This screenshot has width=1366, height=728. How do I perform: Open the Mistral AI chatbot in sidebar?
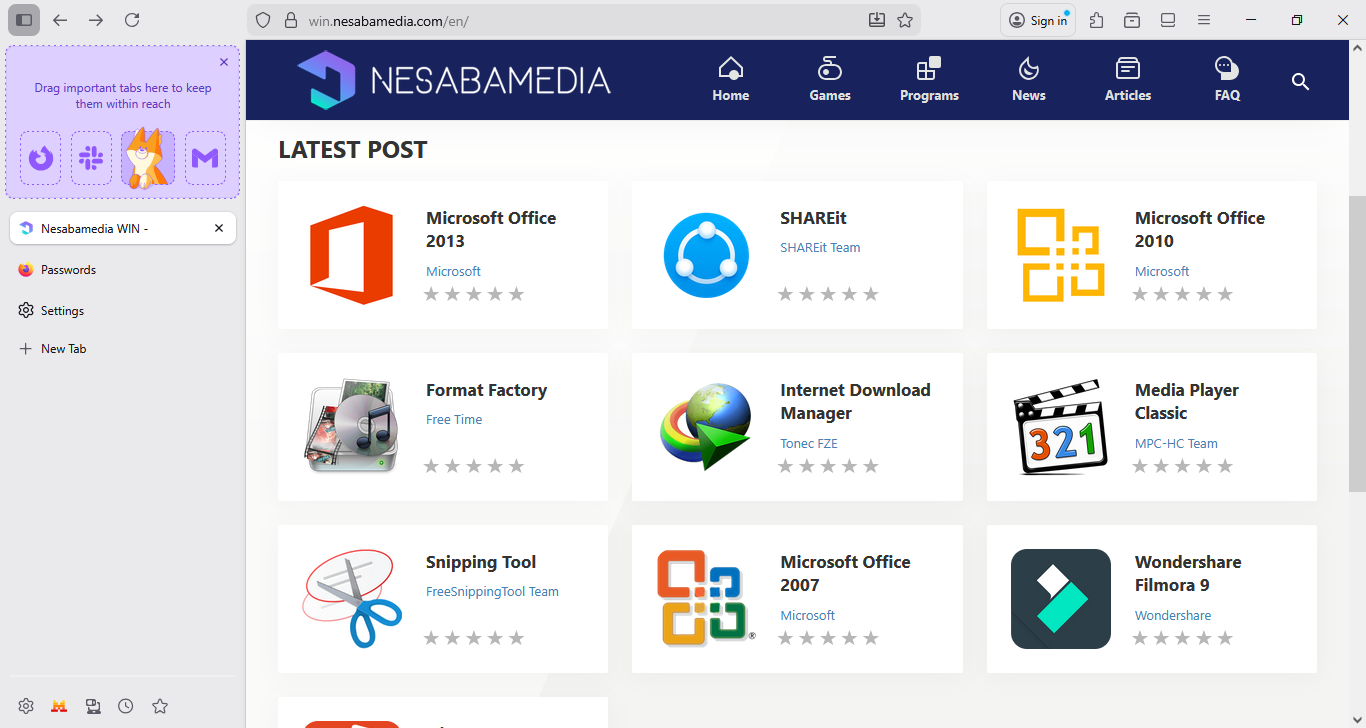tap(59, 706)
